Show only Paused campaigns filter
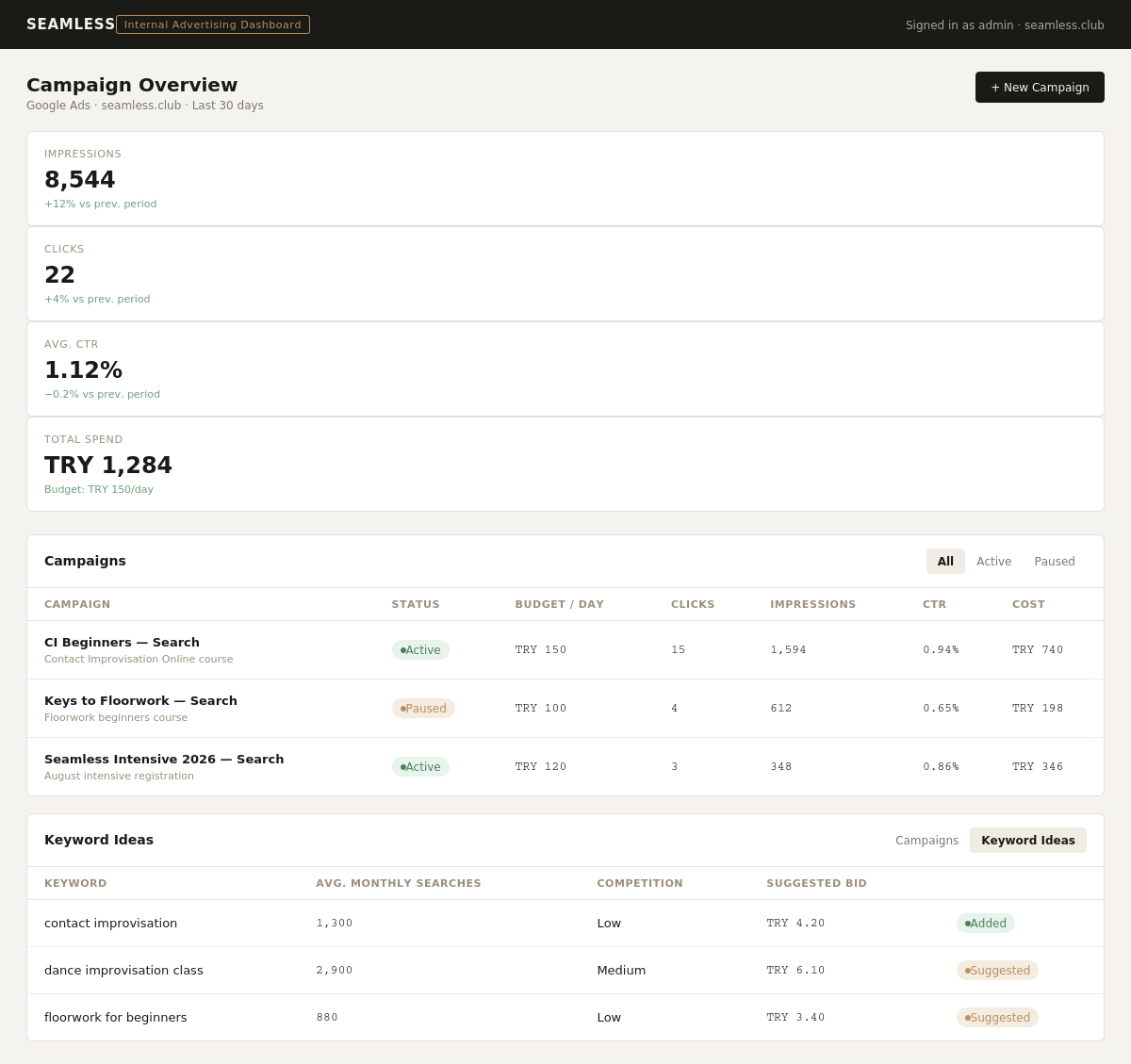This screenshot has height=1064, width=1131. point(1055,562)
